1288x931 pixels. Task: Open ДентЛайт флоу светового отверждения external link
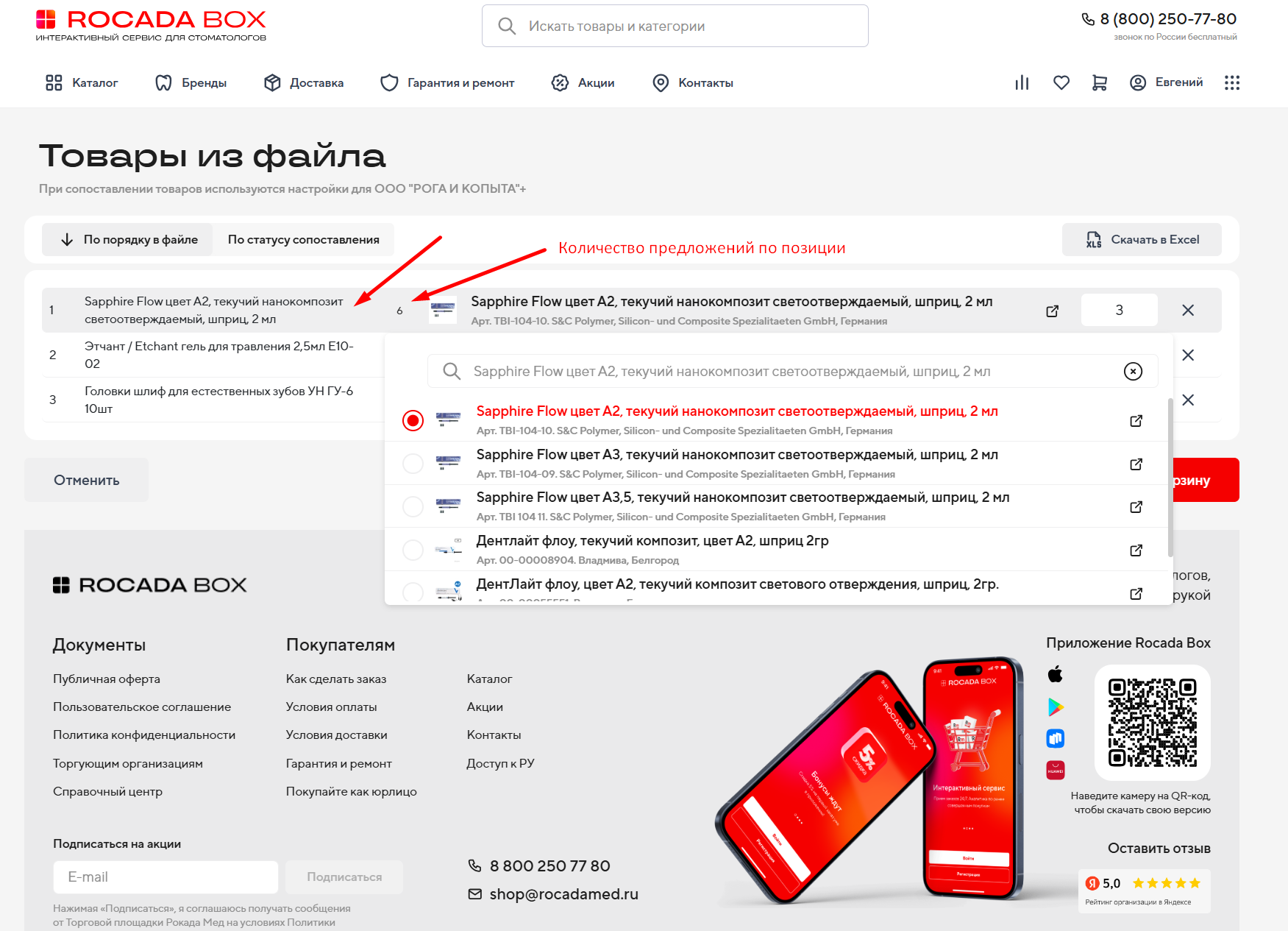tap(1136, 593)
